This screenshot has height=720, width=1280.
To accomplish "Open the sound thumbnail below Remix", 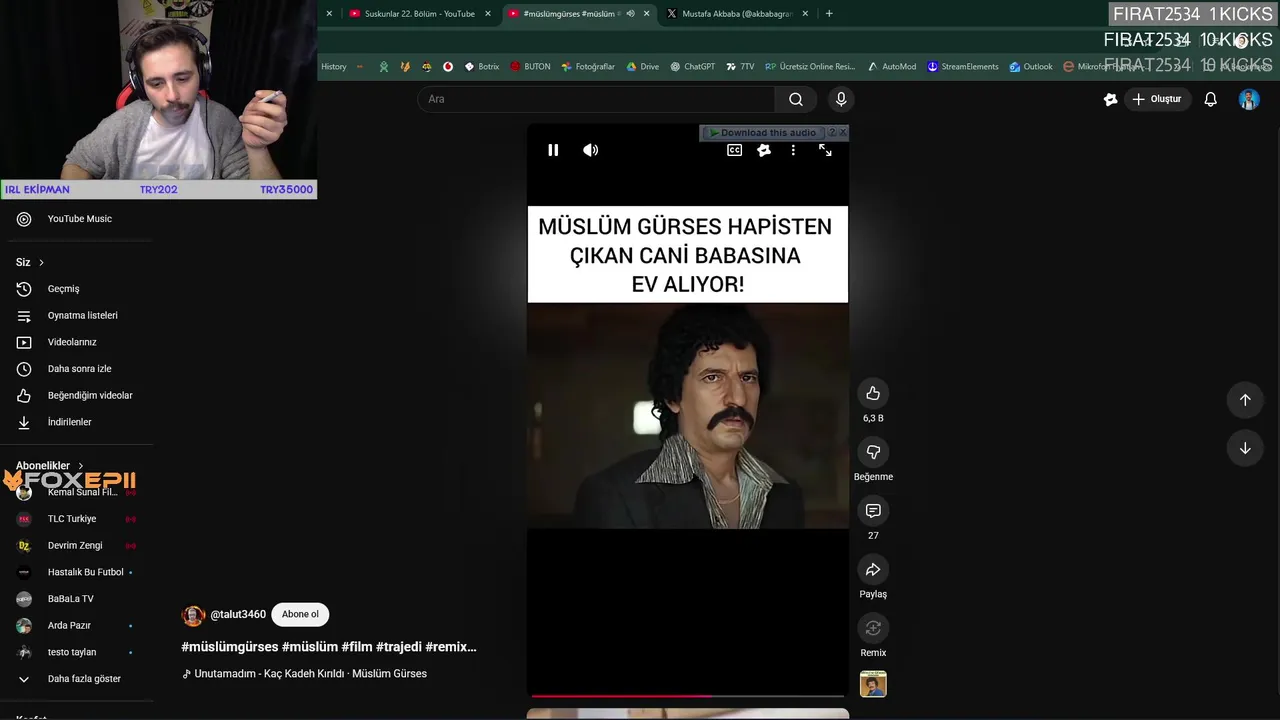I will (x=873, y=684).
